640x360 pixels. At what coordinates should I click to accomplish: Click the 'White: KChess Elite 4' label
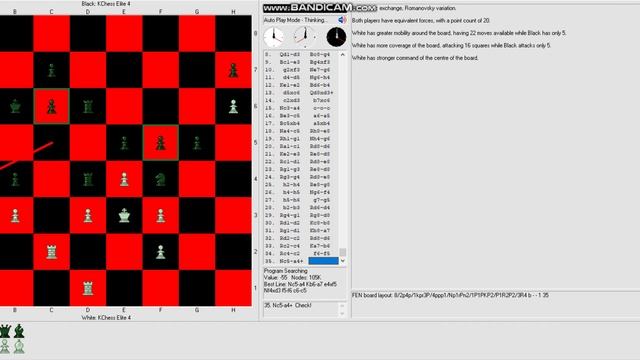(x=106, y=317)
